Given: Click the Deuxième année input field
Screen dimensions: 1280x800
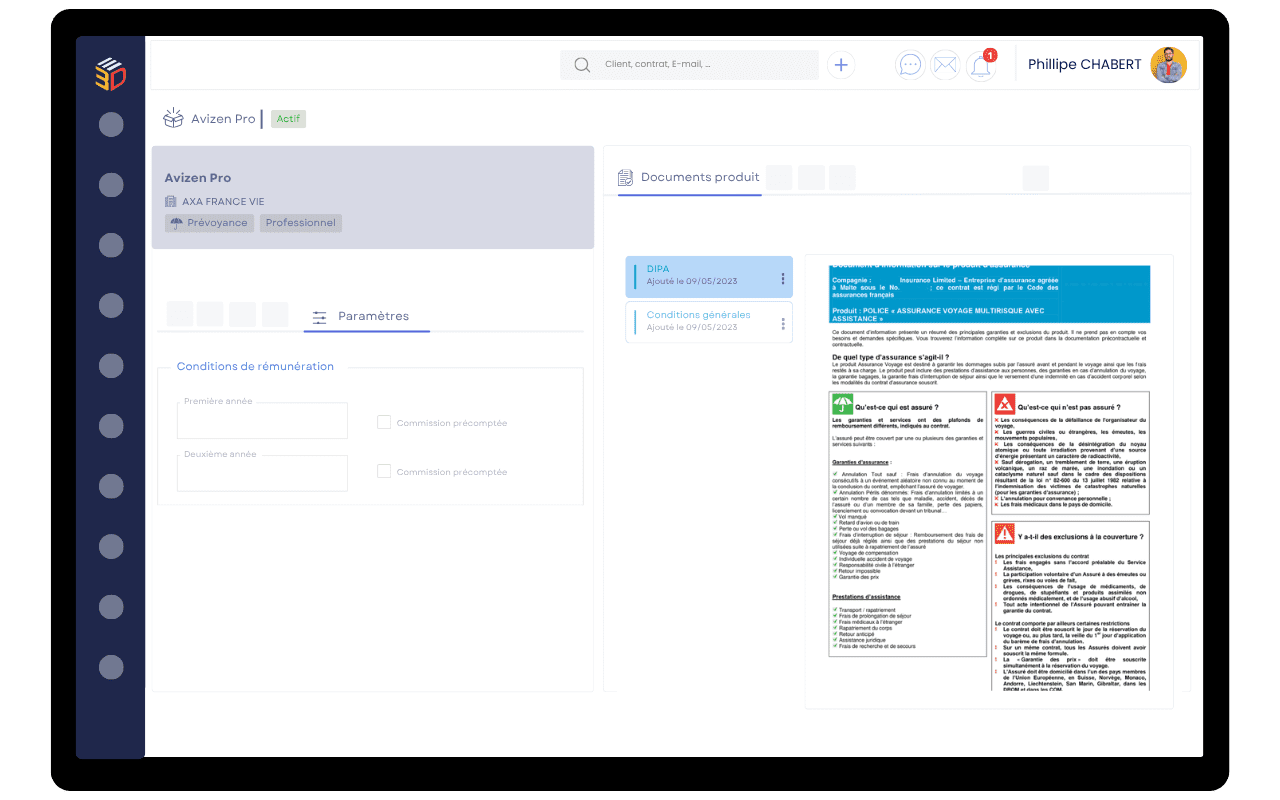Looking at the screenshot, I should point(262,474).
